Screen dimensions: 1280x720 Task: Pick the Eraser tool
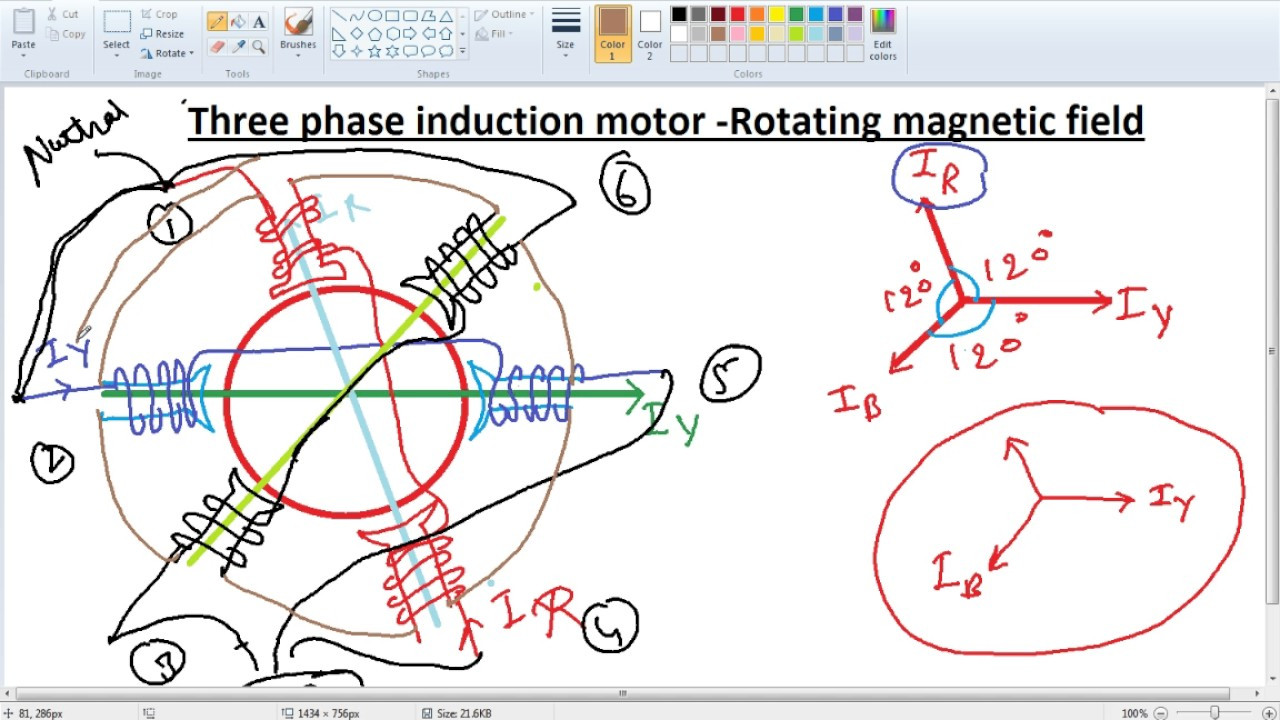point(216,47)
